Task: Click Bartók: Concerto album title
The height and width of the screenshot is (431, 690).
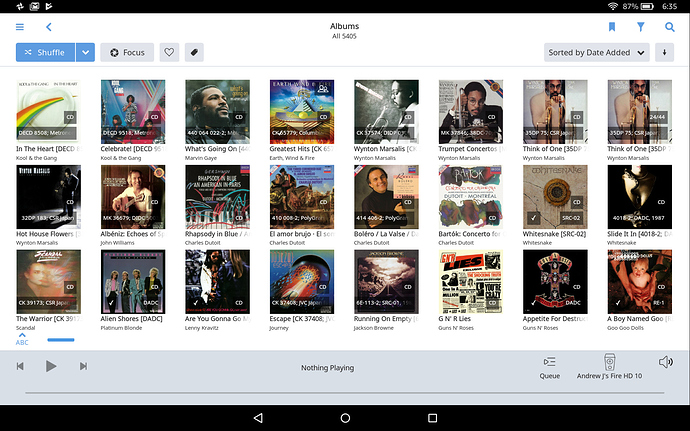Action: 471,234
